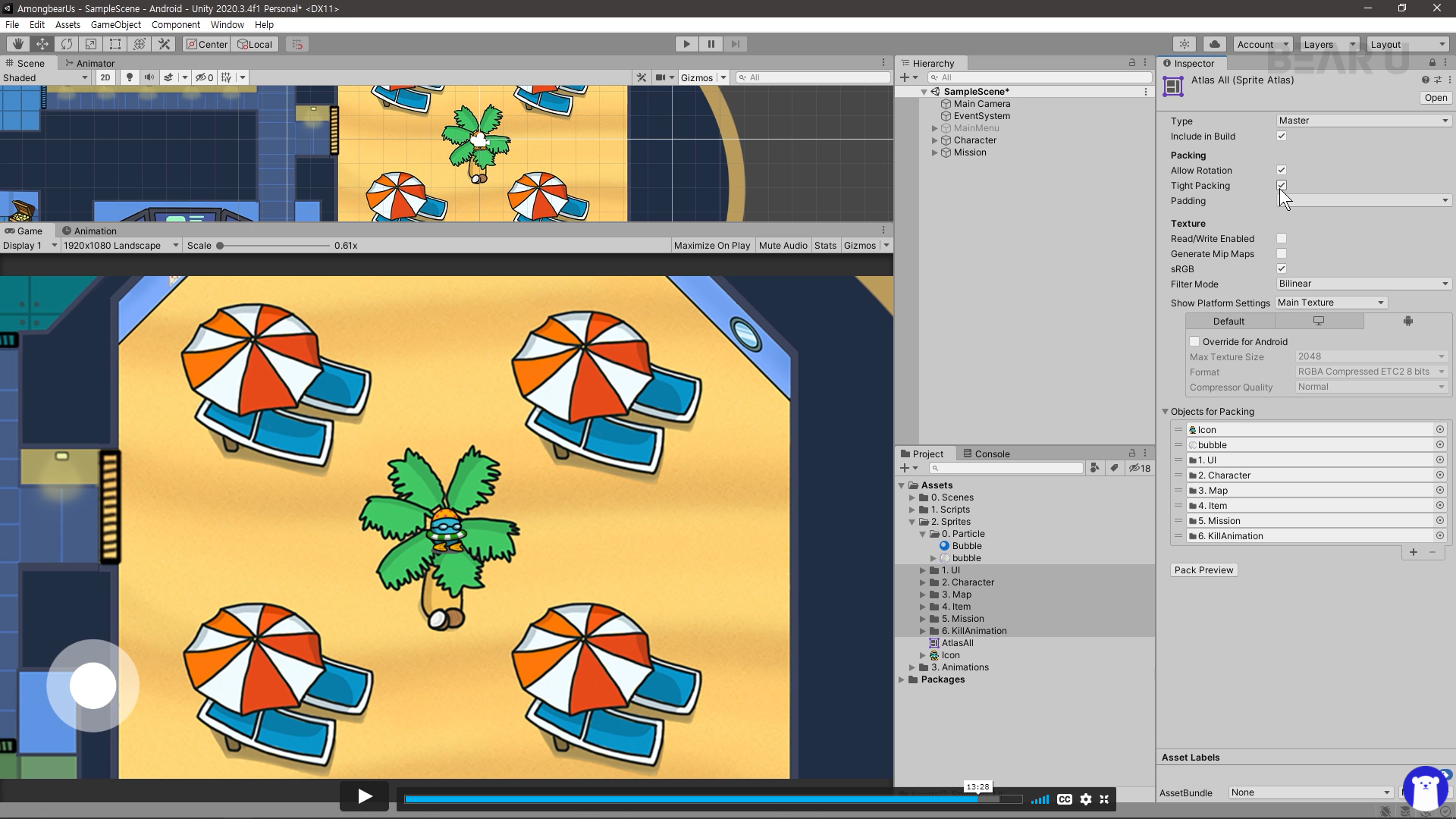
Task: Collapse Objects for Packing section
Action: [1166, 412]
